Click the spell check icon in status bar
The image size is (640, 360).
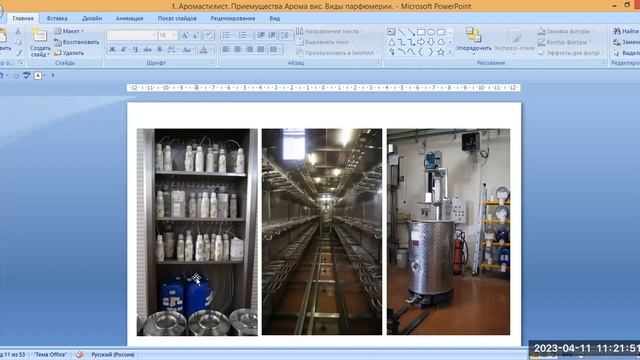pos(80,355)
